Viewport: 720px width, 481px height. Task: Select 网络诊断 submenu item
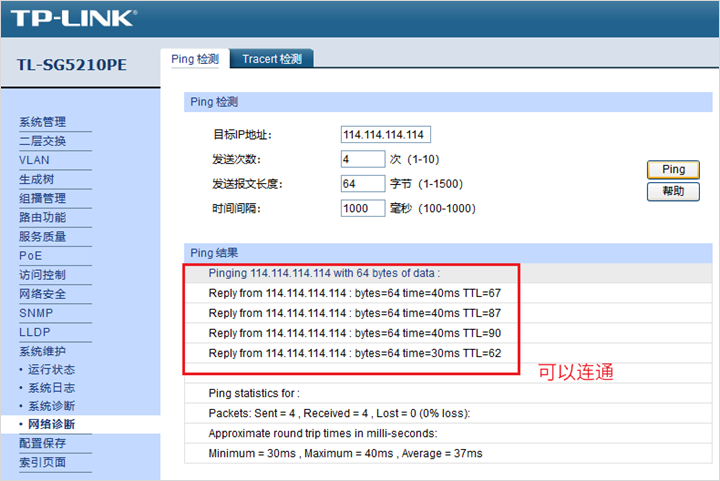tap(51, 424)
